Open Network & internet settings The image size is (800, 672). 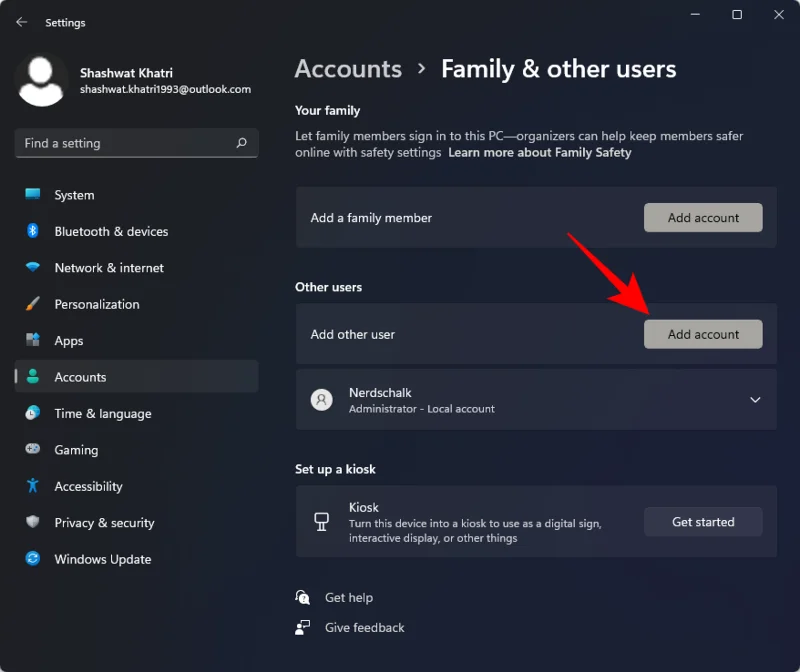pos(107,267)
